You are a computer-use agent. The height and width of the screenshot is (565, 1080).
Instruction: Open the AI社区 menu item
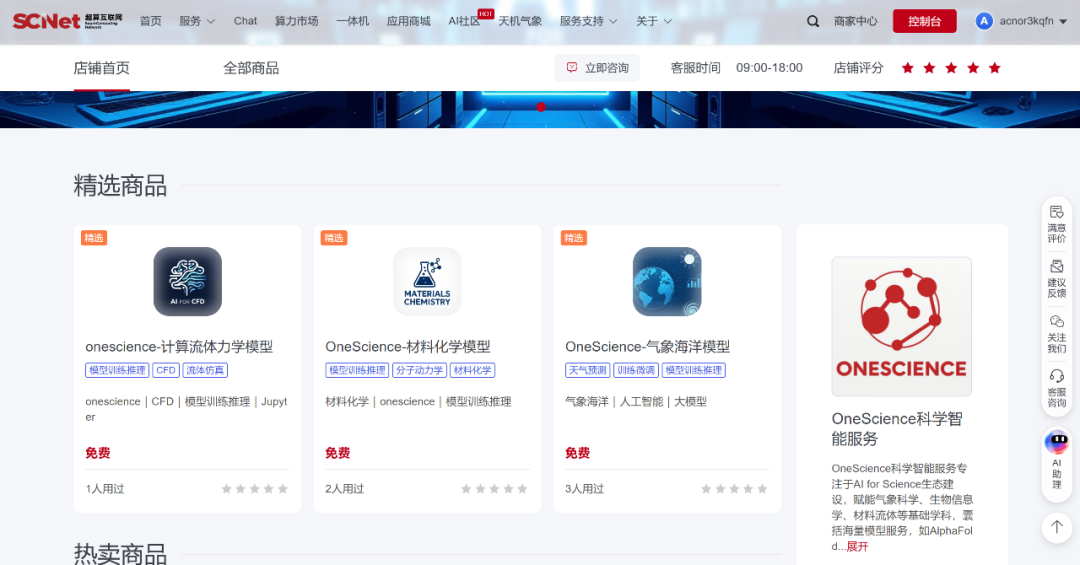click(464, 21)
